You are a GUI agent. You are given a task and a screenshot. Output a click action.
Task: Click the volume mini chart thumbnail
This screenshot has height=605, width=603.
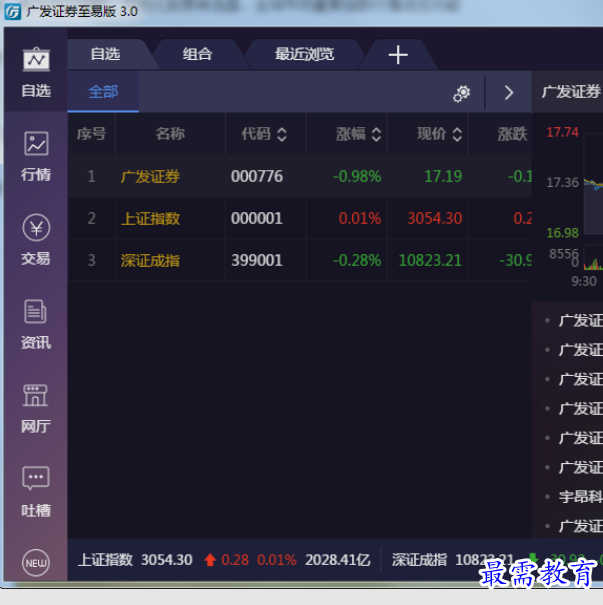(593, 258)
